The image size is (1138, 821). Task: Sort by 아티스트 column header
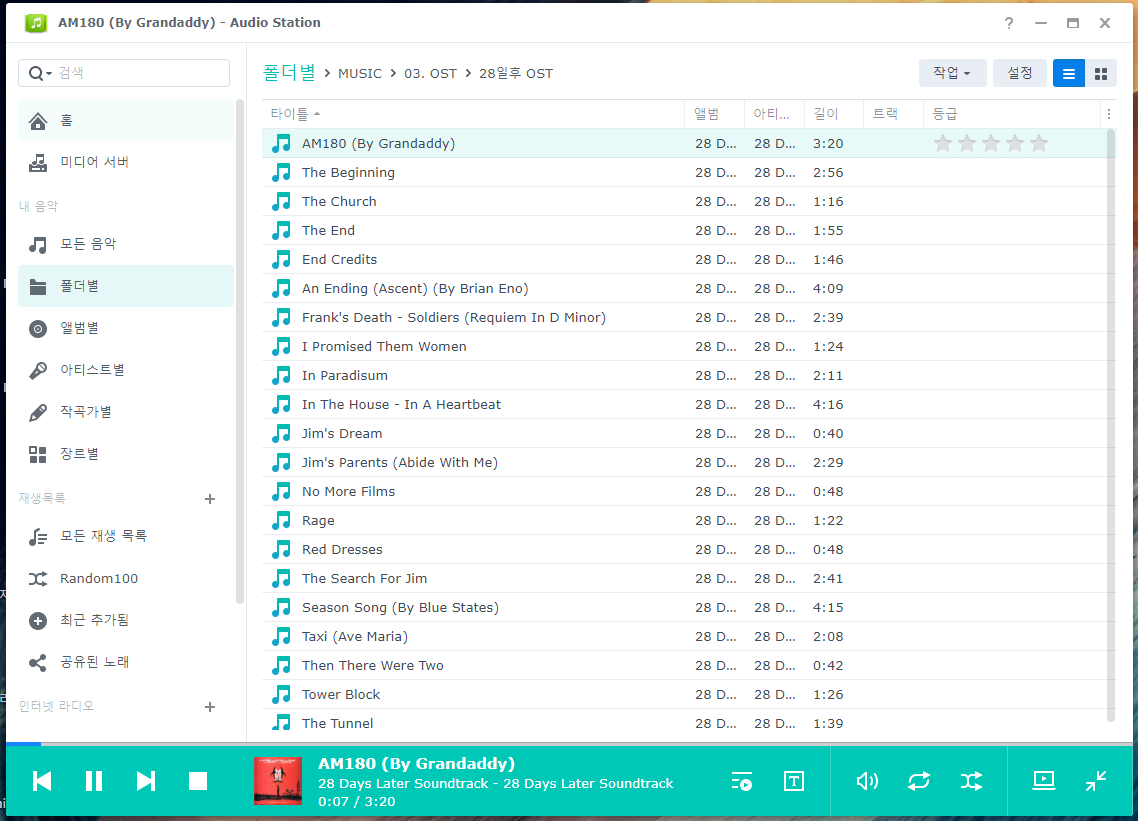pos(774,114)
